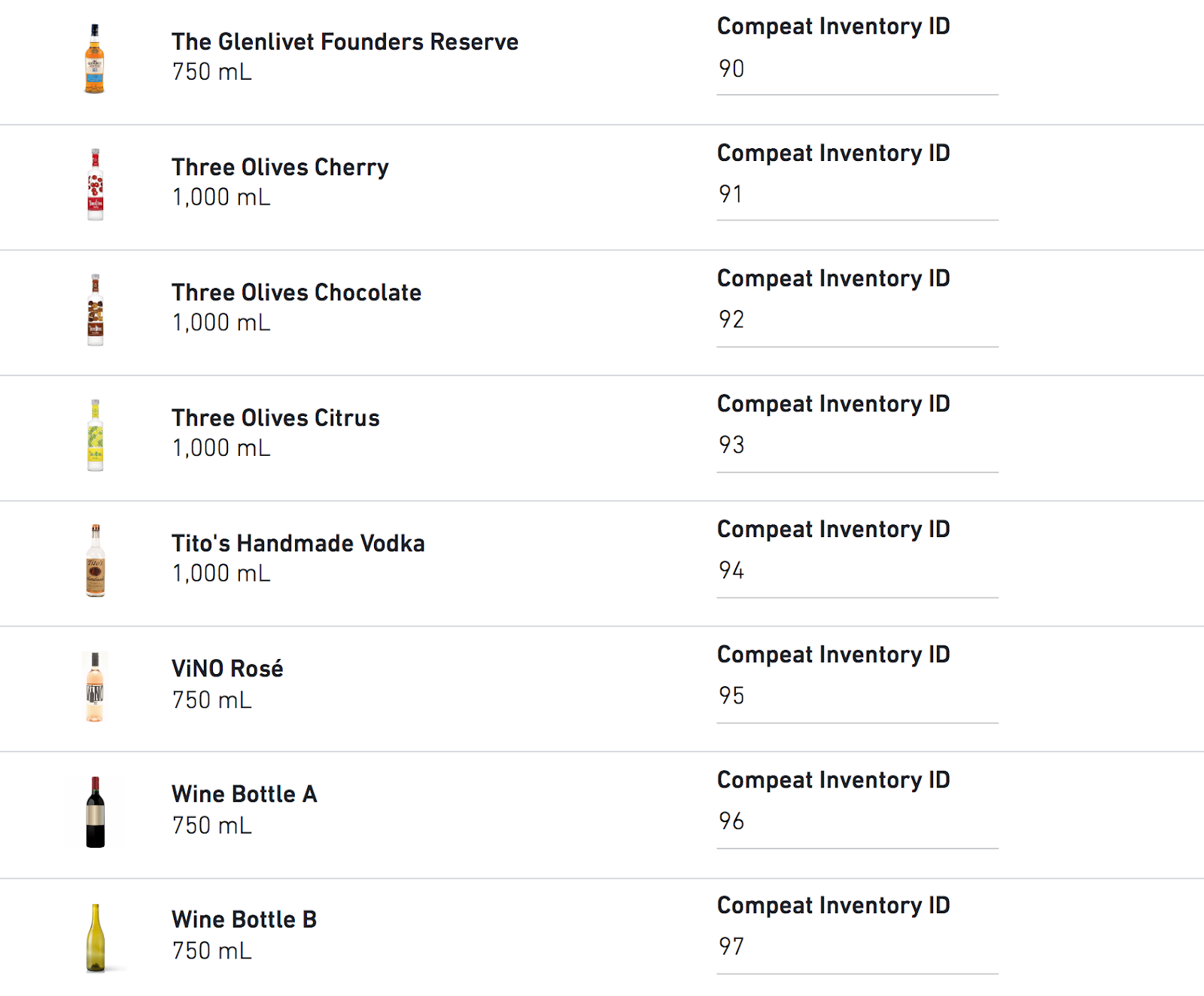Click the ViNO Rosé bottle image
This screenshot has height=996, width=1204.
point(95,687)
